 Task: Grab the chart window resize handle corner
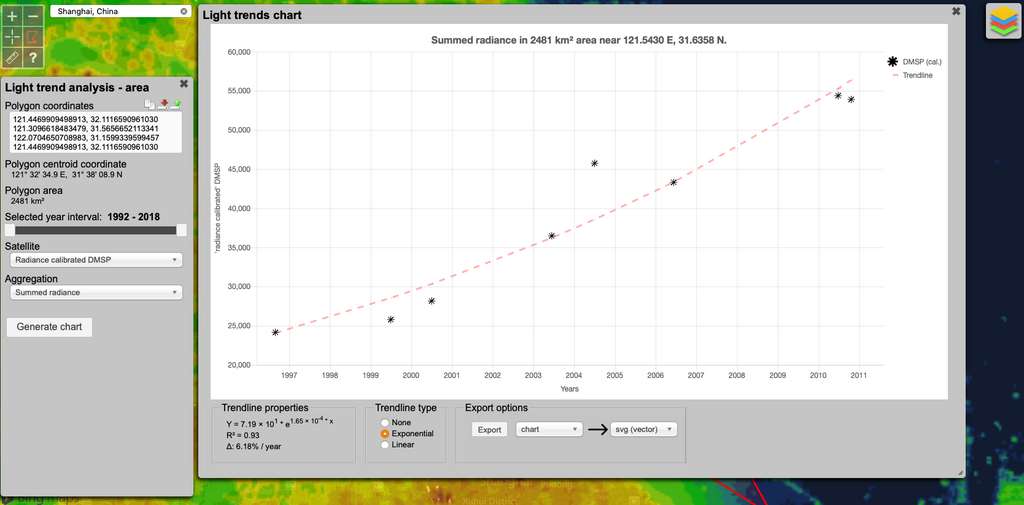pos(961,472)
